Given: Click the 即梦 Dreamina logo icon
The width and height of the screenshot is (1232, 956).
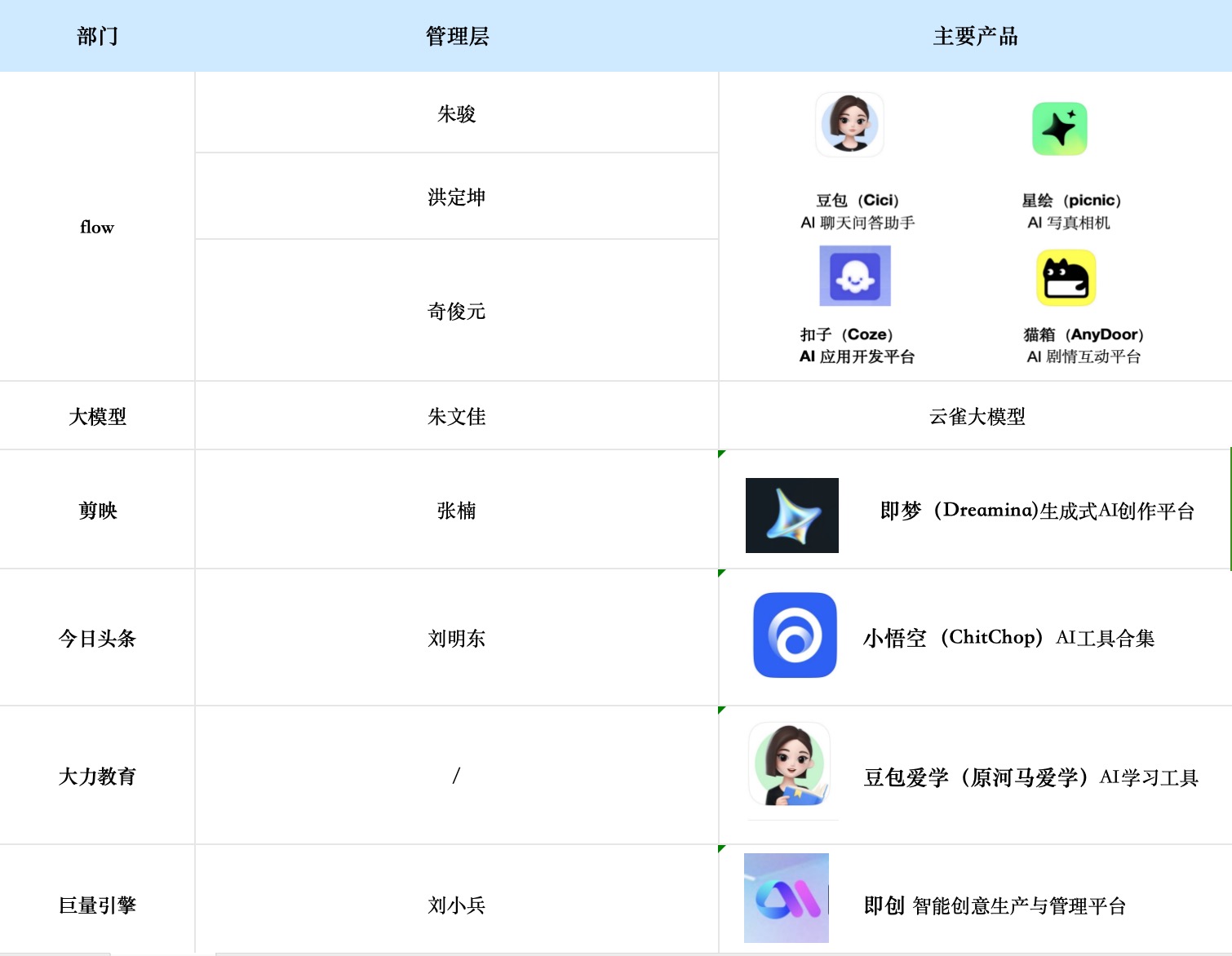Looking at the screenshot, I should pos(792,516).
